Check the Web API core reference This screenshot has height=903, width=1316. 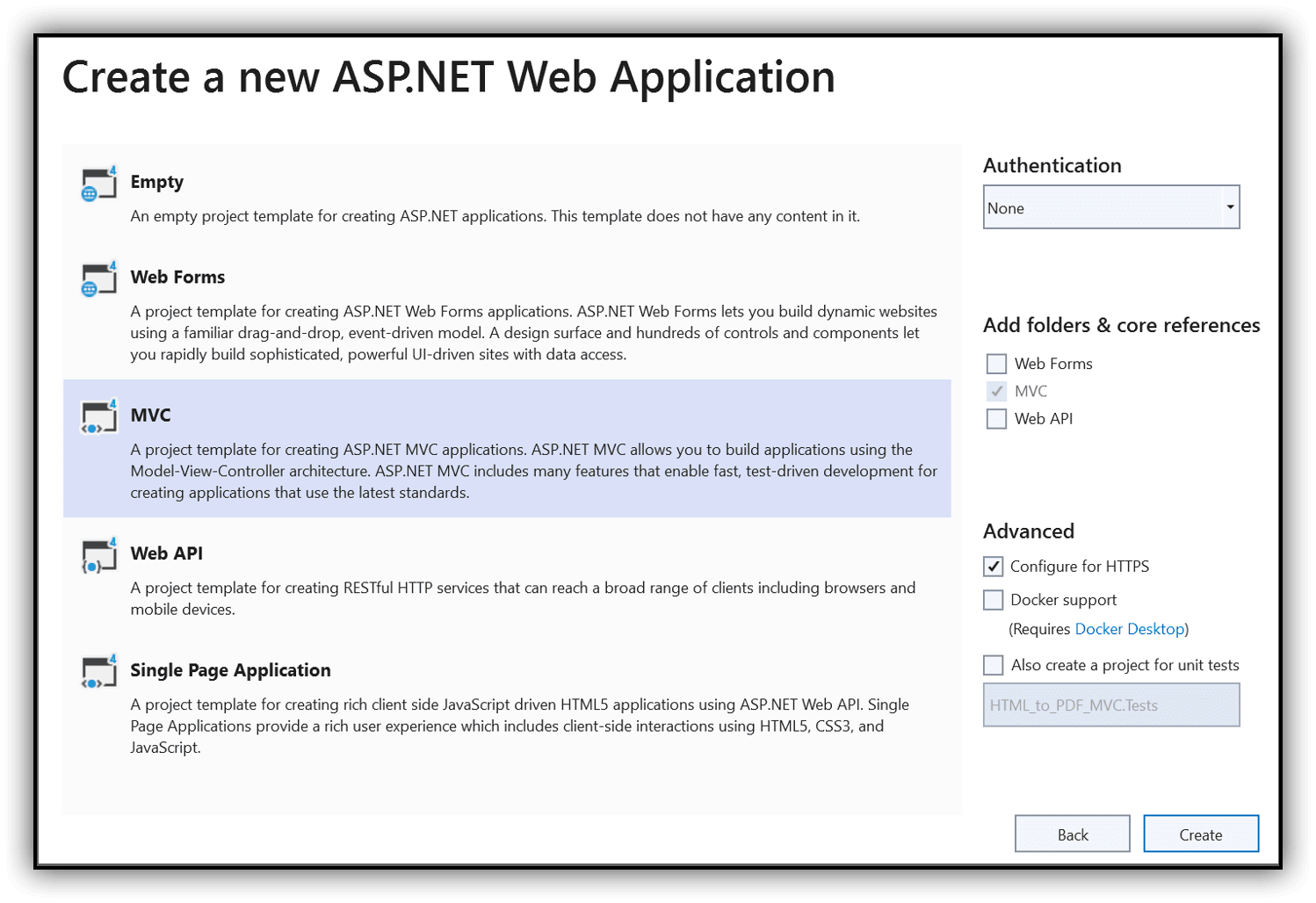[x=996, y=418]
